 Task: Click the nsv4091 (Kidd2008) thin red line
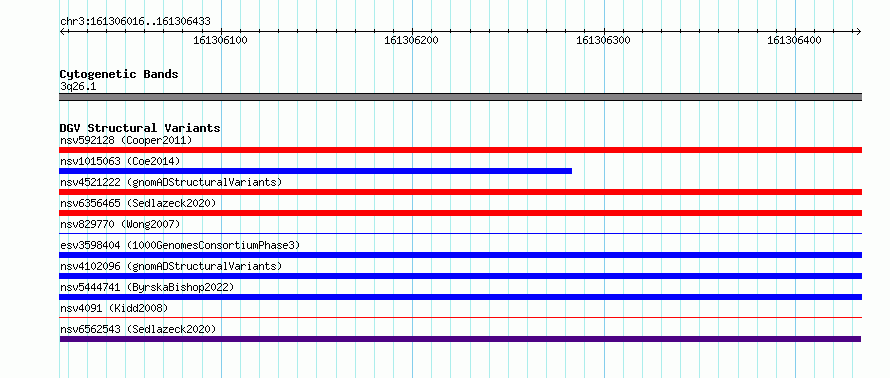coord(460,318)
